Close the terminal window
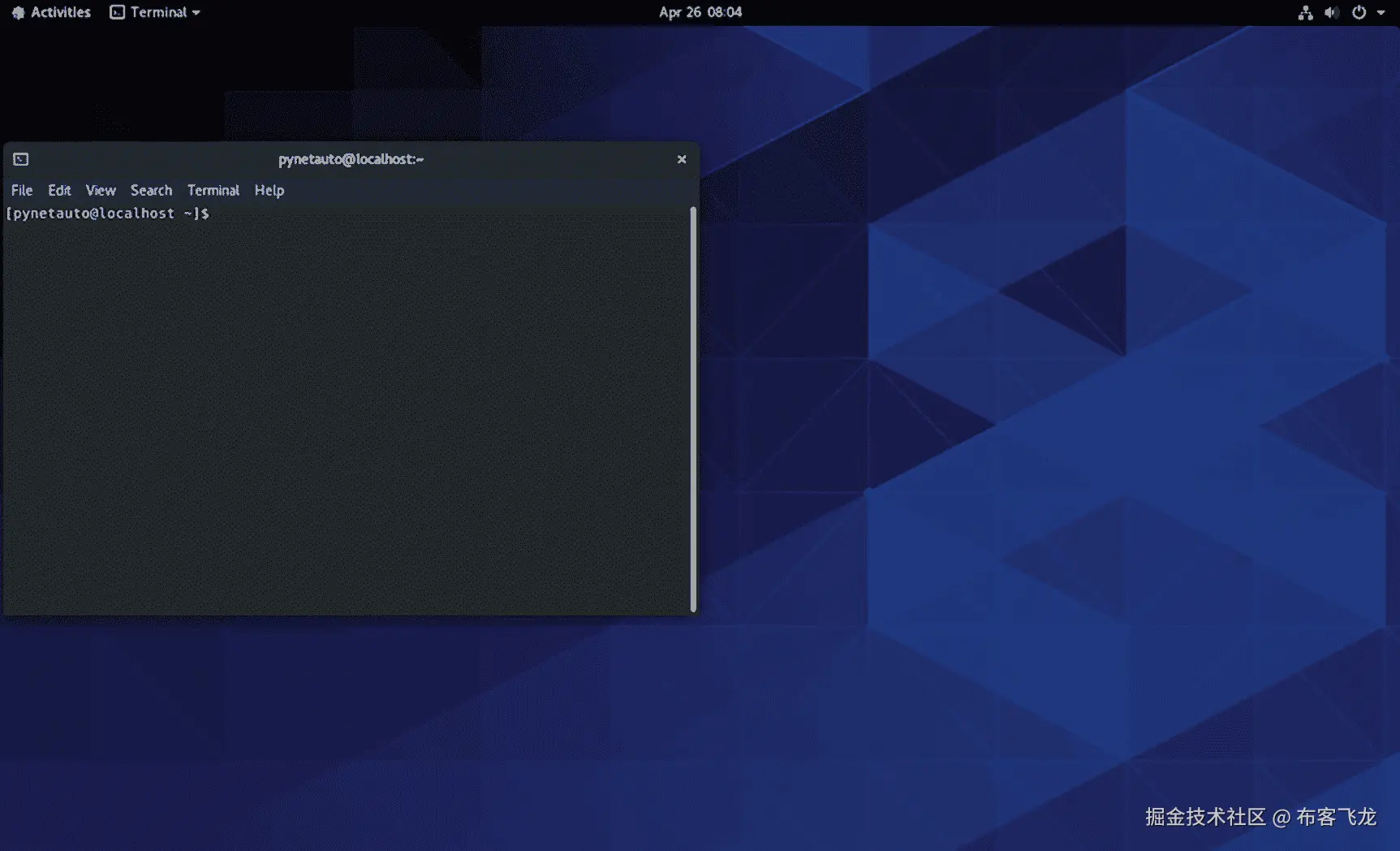The image size is (1400, 851). [x=682, y=159]
